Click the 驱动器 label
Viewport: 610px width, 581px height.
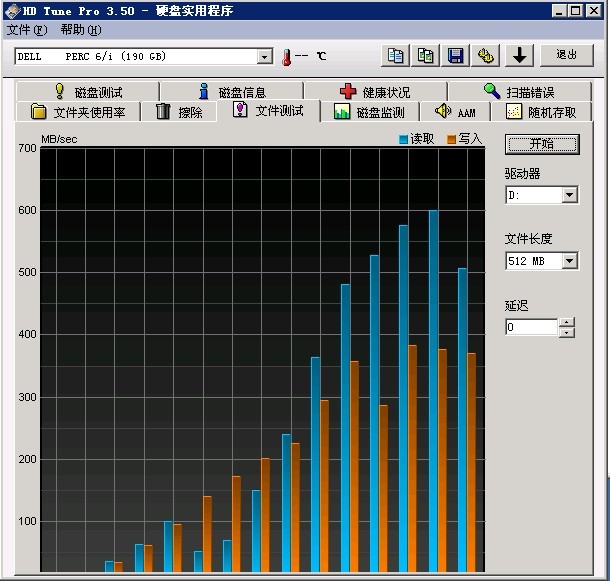pyautogui.click(x=522, y=174)
